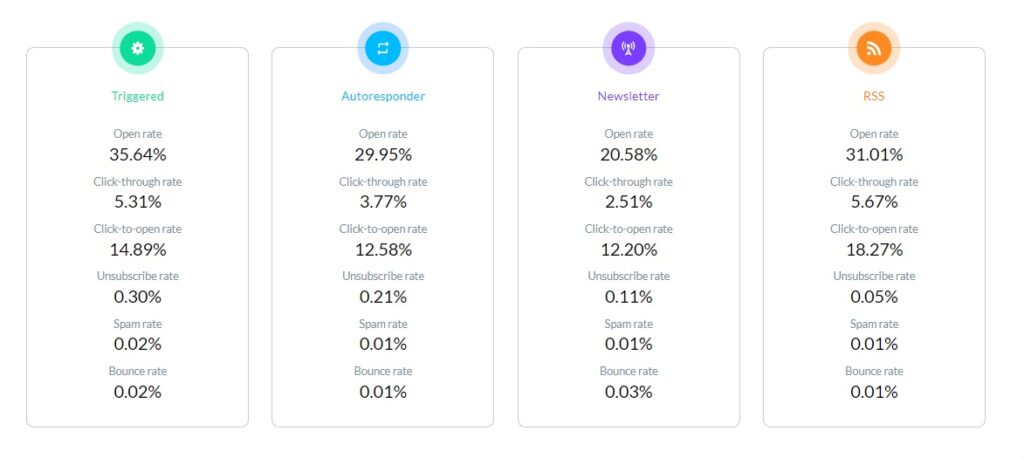Click Triggered open rate value 35.64%

click(x=137, y=155)
